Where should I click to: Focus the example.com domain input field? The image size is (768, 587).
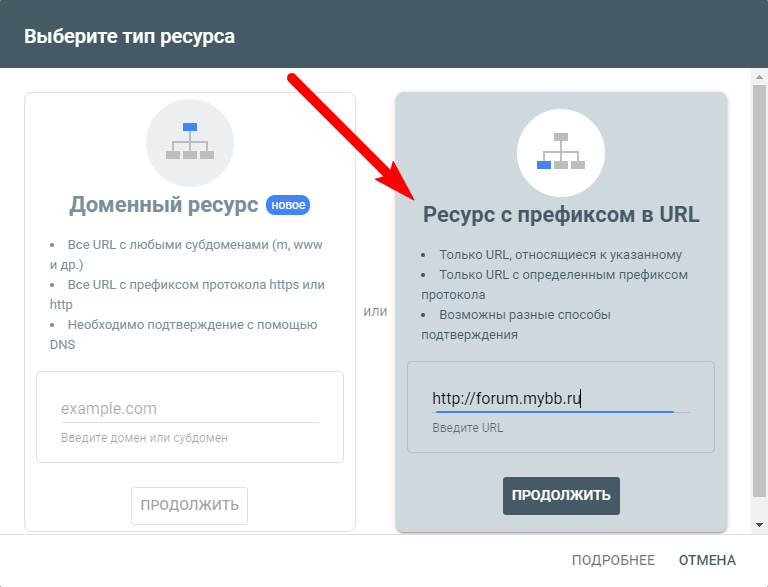[190, 409]
